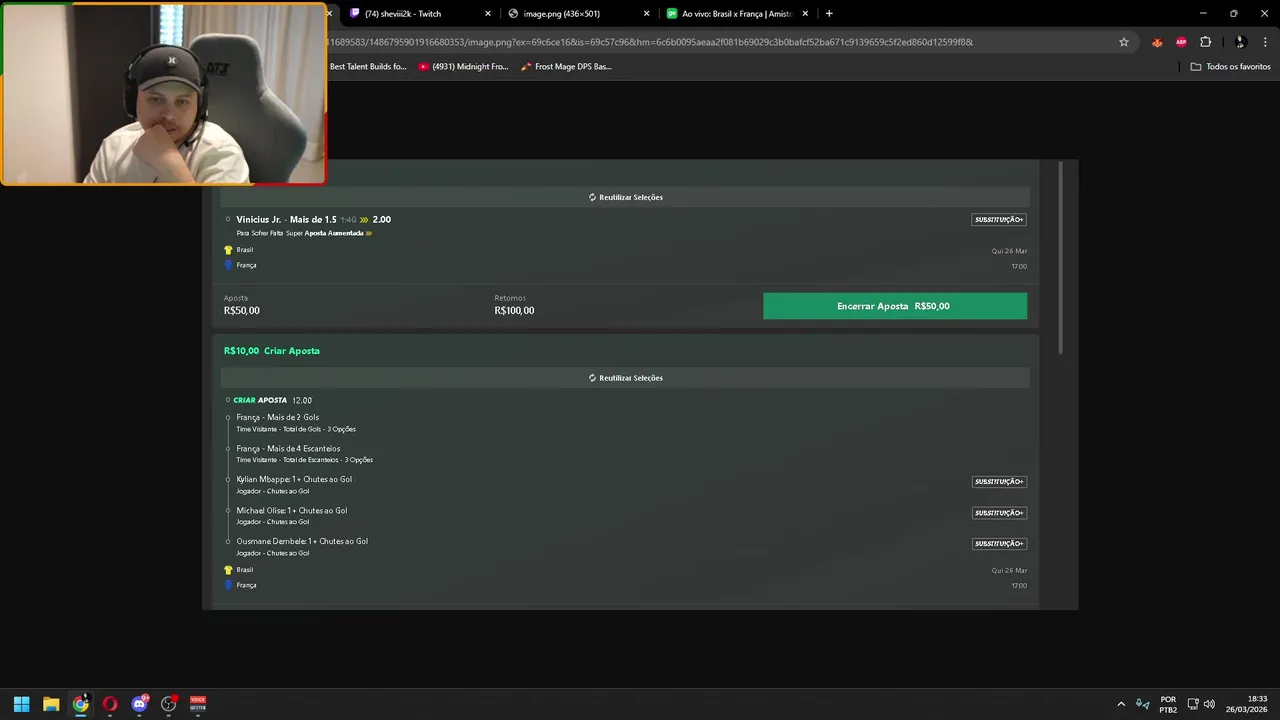Open the volume tray icon

[1210, 704]
